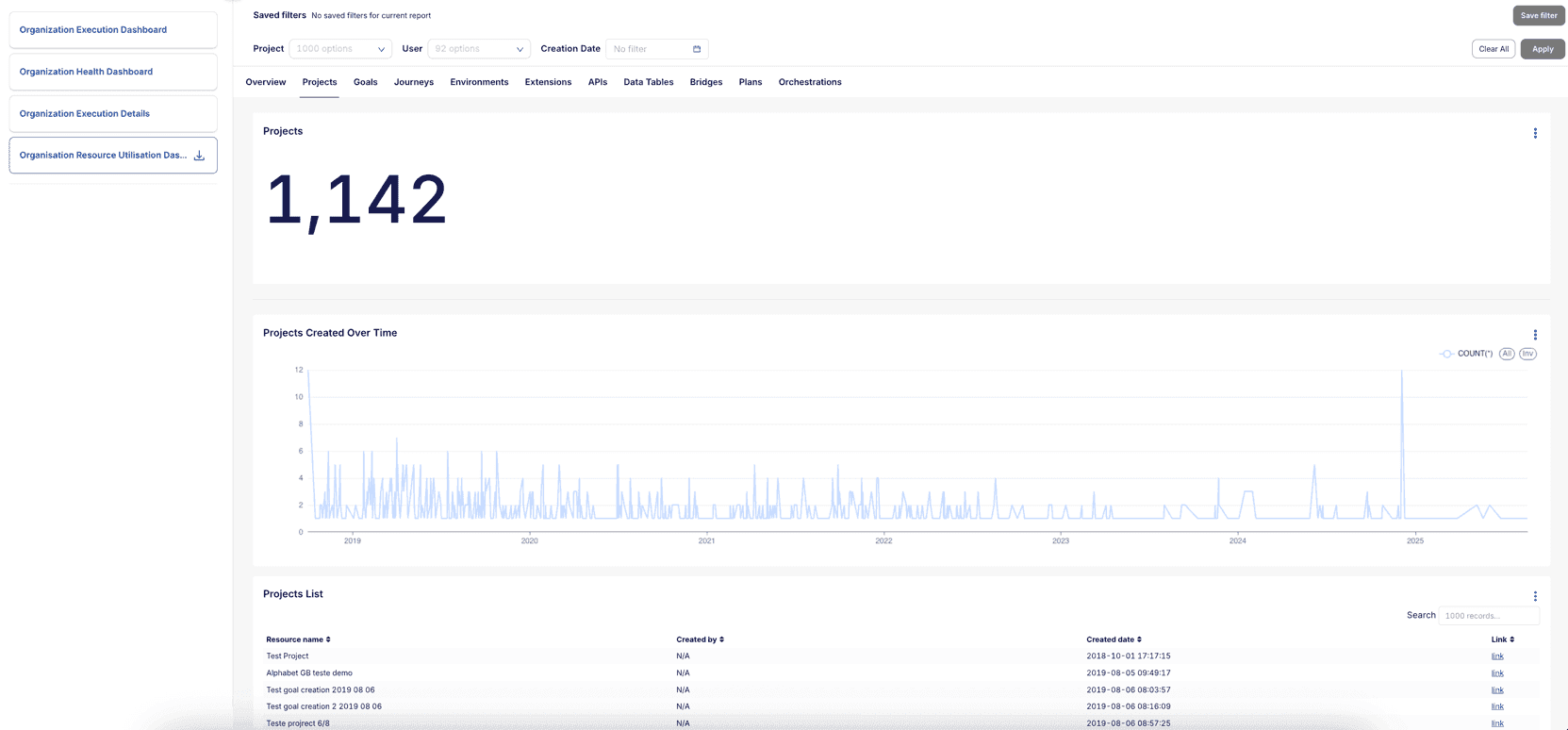The height and width of the screenshot is (730, 1568).
Task: Toggle the COUNT(*) legend series
Action: [x=1466, y=354]
